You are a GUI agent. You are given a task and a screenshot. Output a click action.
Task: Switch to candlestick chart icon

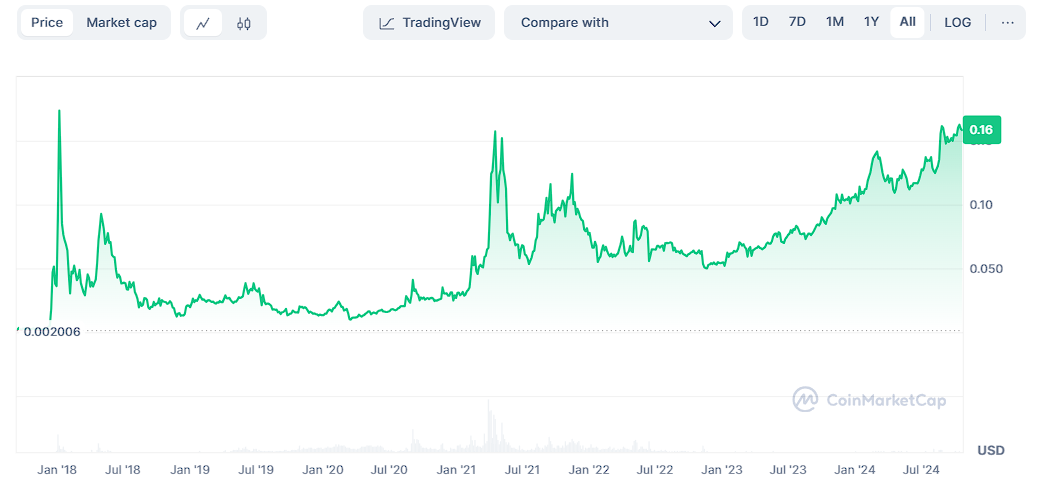point(244,23)
